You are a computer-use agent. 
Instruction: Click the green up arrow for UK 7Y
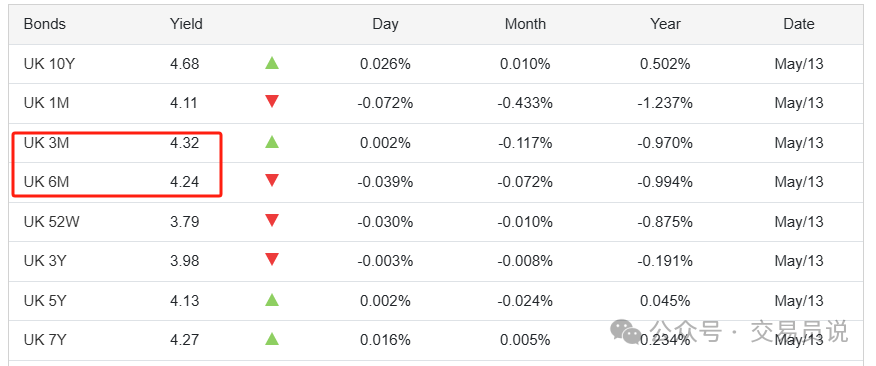272,339
